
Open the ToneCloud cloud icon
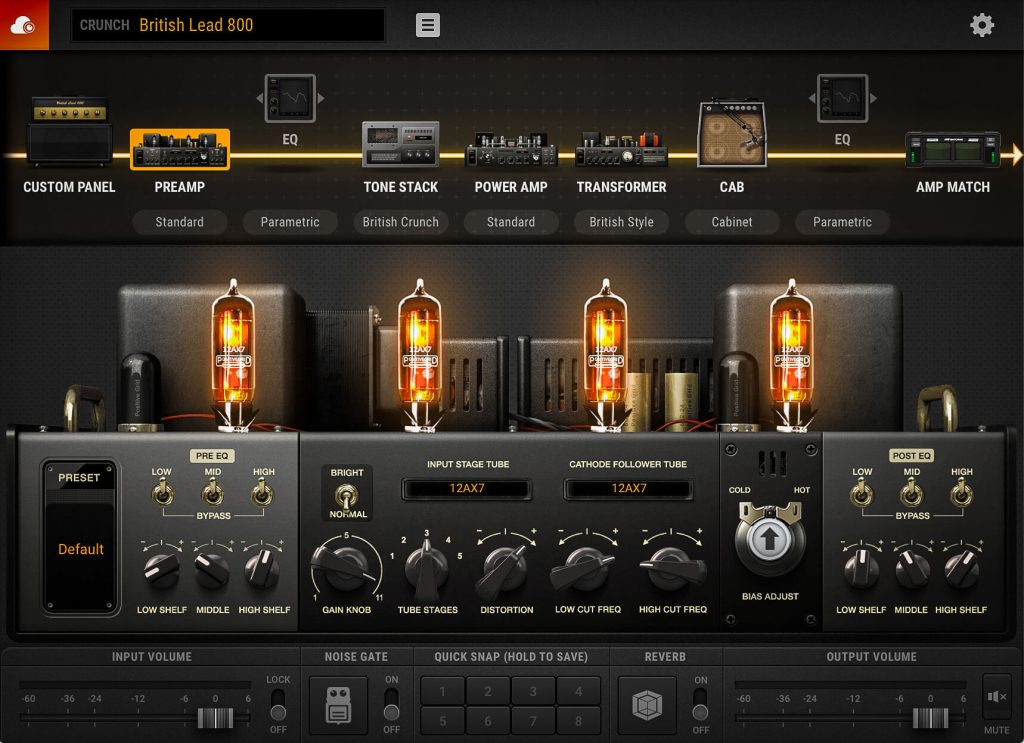24,25
